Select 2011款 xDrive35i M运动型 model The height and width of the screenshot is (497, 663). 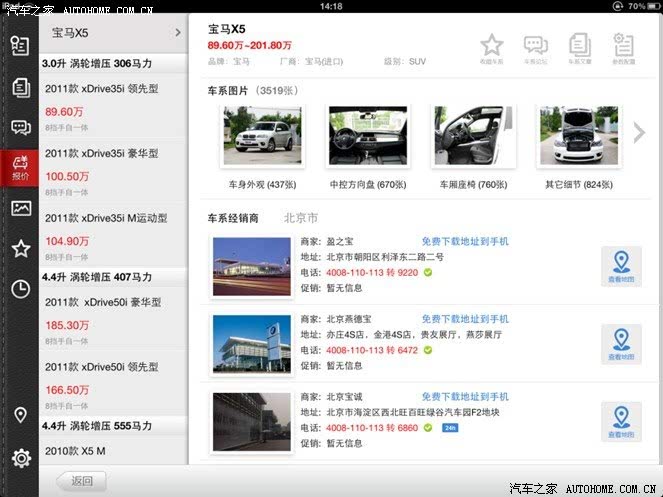[x=113, y=236]
